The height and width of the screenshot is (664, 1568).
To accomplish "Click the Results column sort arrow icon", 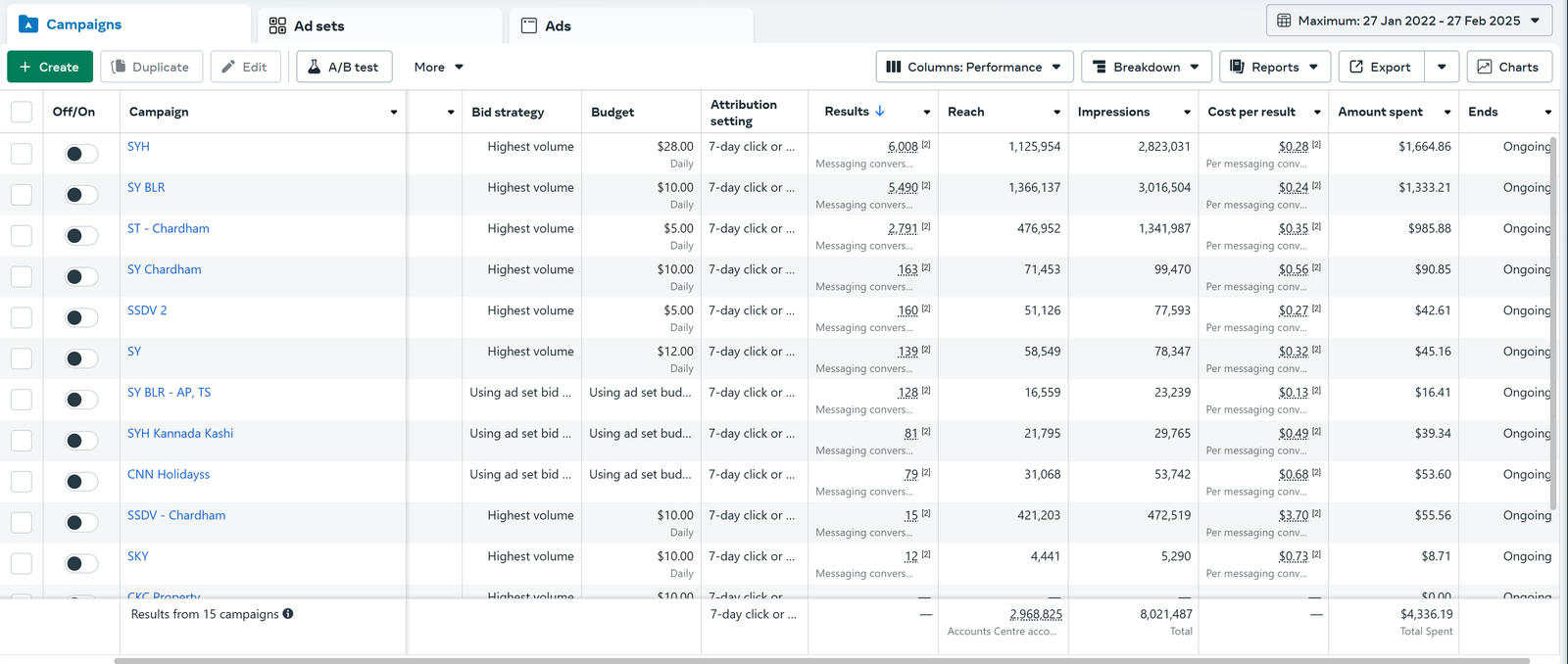I will click(880, 112).
